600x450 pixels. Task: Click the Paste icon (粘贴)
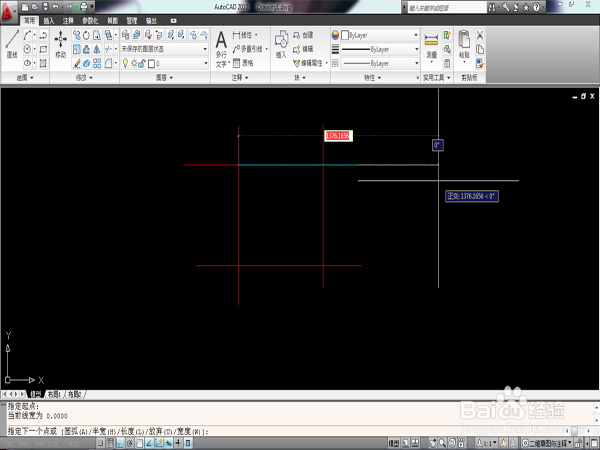(464, 44)
